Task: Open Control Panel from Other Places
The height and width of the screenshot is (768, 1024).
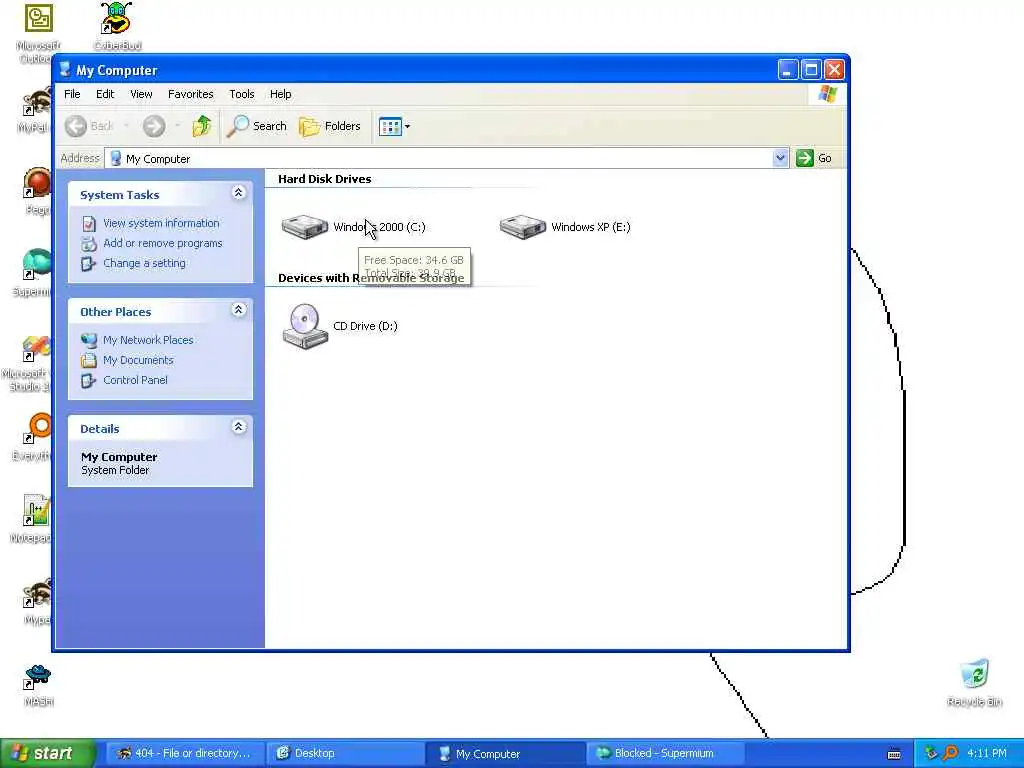Action: pyautogui.click(x=135, y=380)
